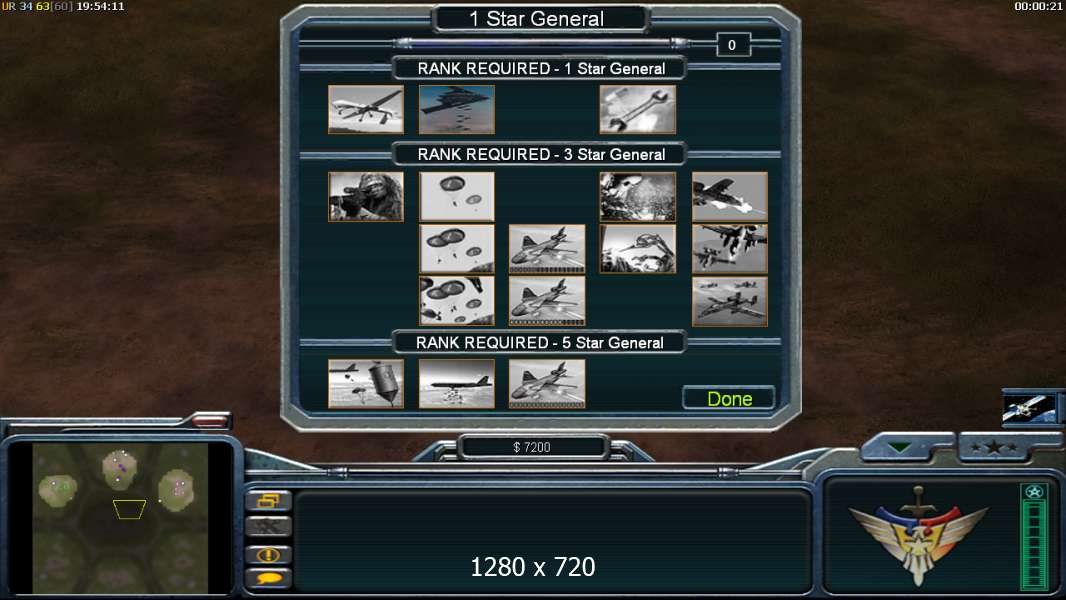
Task: Select the wrench Emergency Repair power
Action: coord(638,109)
